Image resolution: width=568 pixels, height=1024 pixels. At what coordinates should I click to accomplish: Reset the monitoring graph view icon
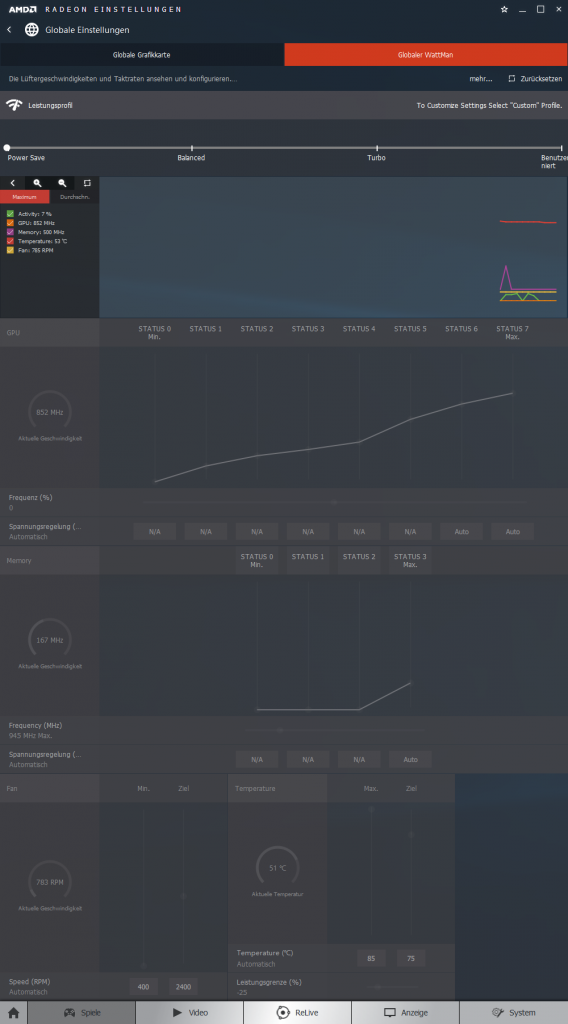[x=87, y=184]
